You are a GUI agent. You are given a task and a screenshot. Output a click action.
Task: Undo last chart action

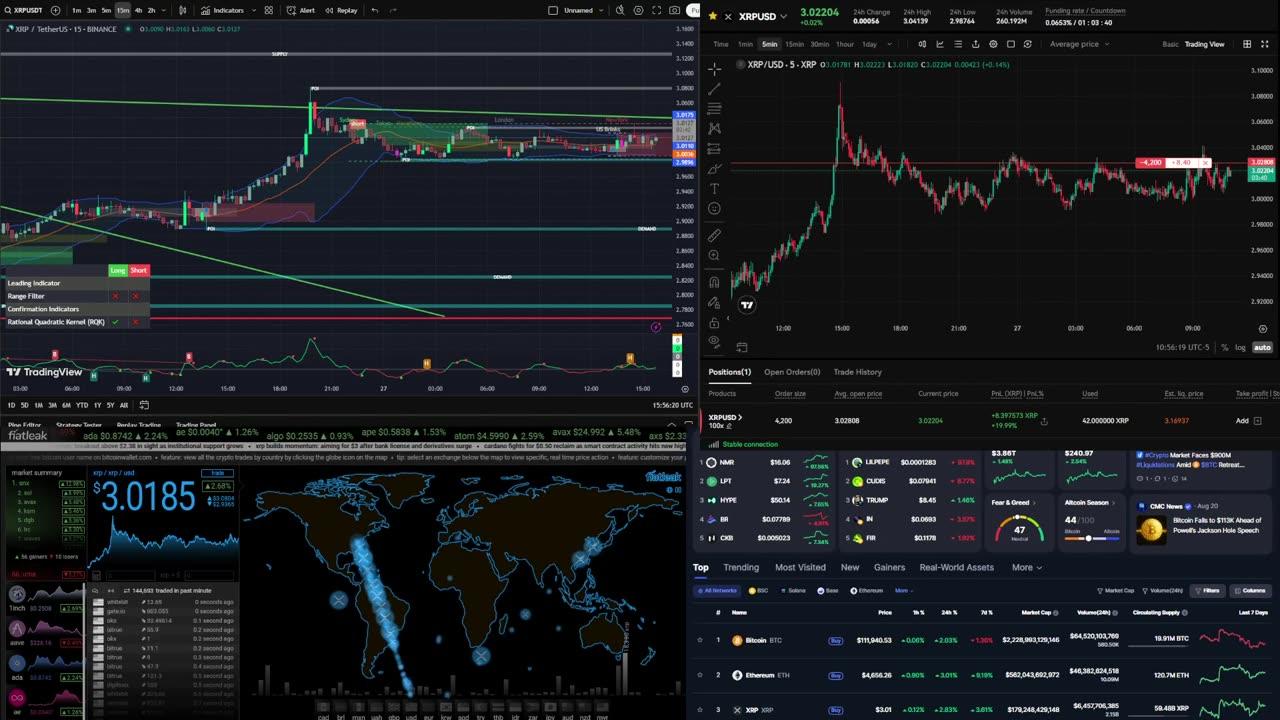pyautogui.click(x=375, y=10)
